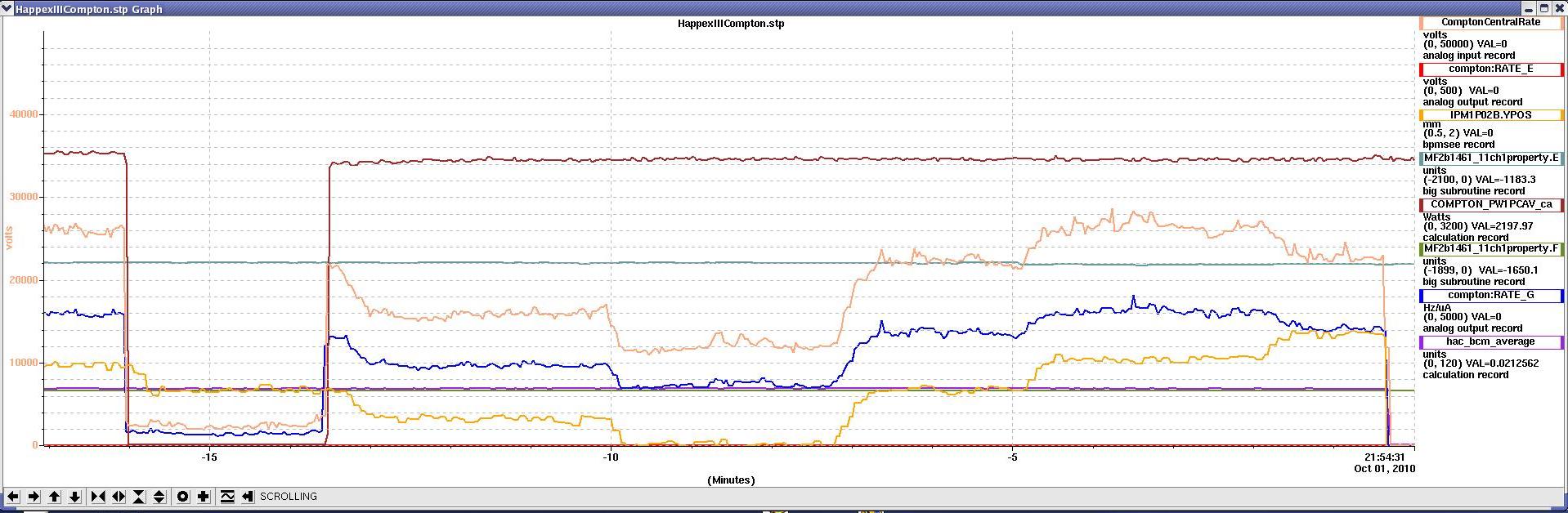Click '(-2100, 0) VAL=-1183.3' legend text
The width and height of the screenshot is (1568, 513).
[x=1480, y=180]
